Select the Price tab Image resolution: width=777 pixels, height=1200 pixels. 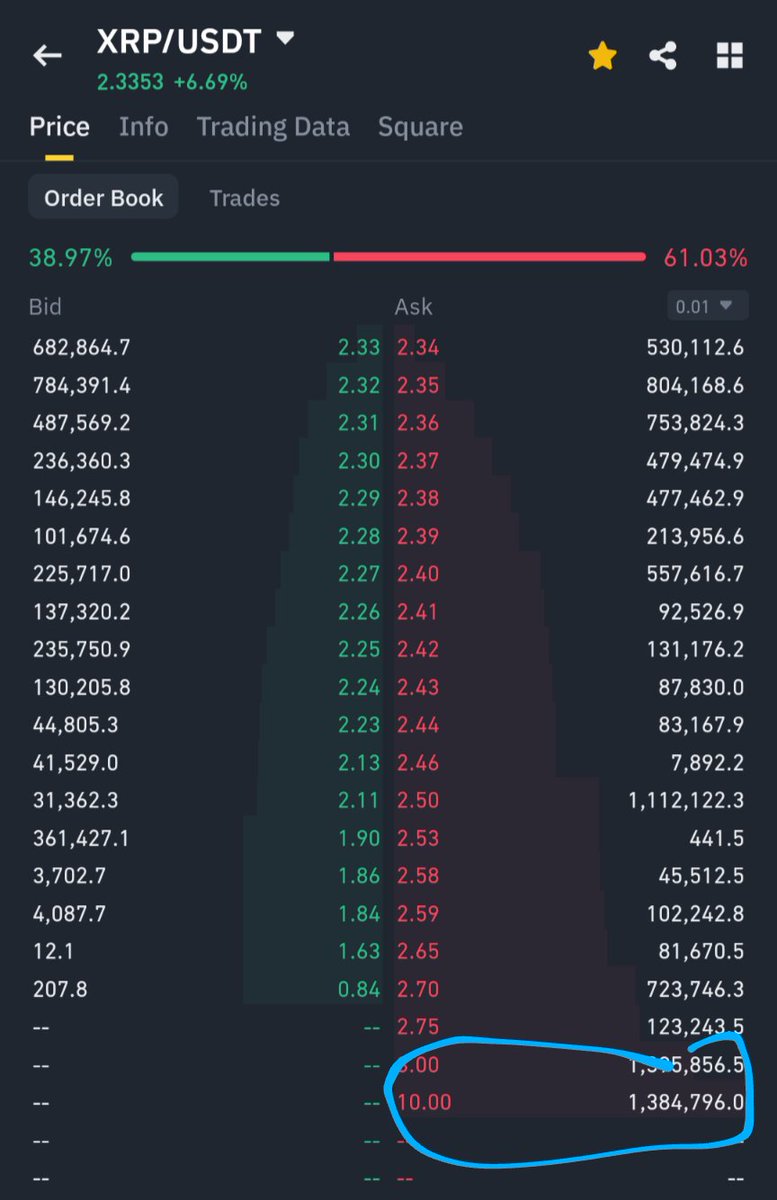pyautogui.click(x=59, y=127)
